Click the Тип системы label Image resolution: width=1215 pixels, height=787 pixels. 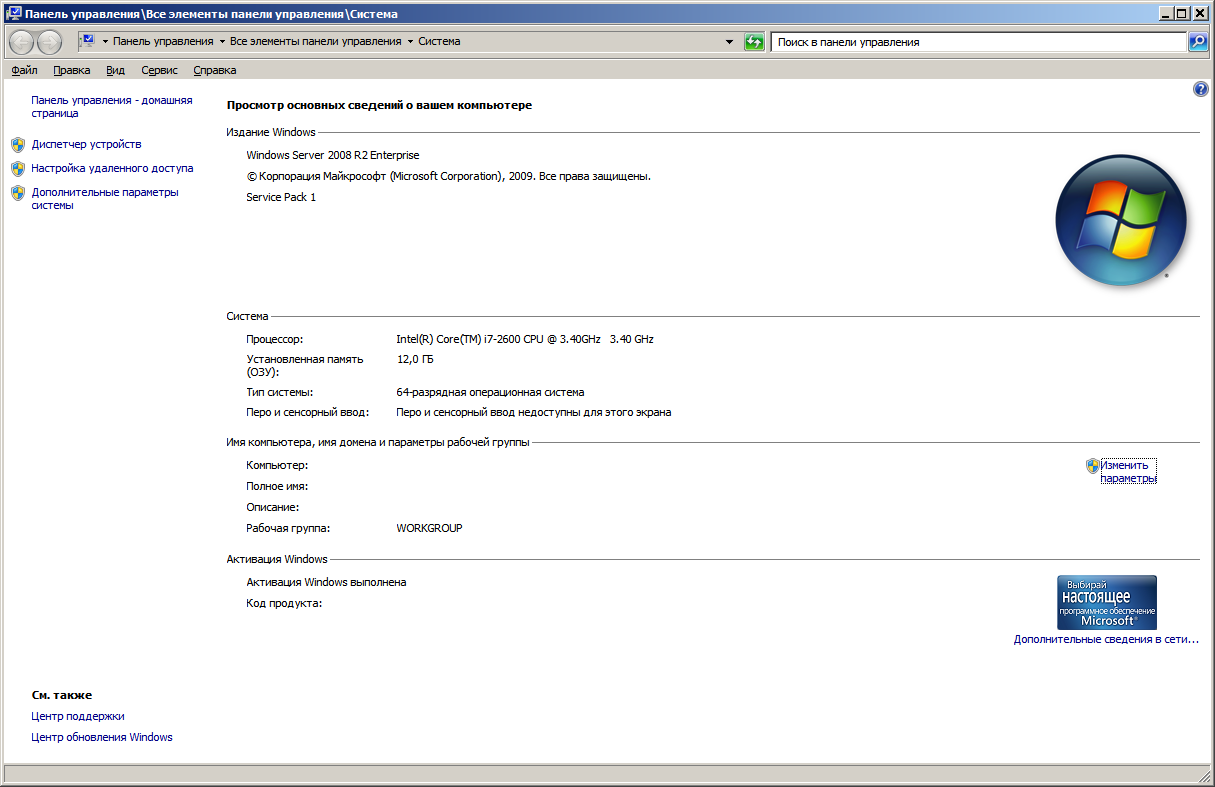click(280, 392)
